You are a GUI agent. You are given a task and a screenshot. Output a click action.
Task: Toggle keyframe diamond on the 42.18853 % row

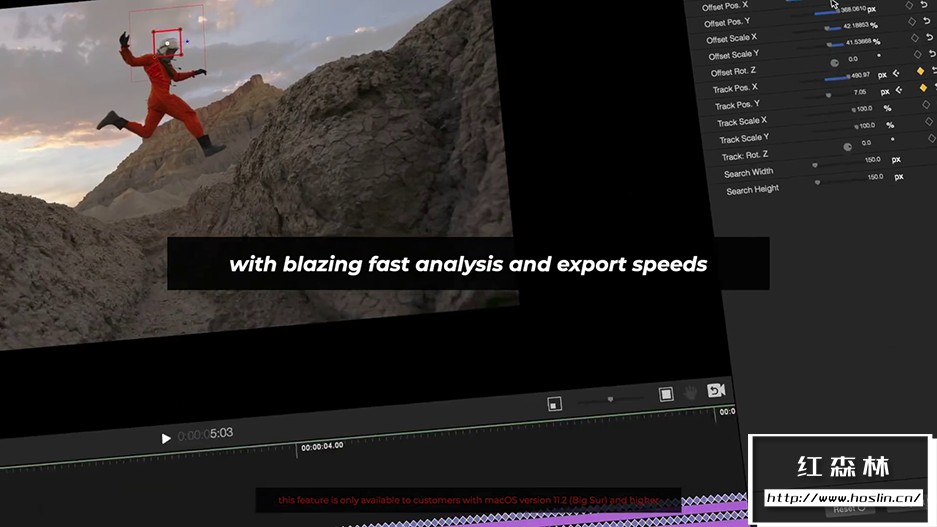(x=912, y=22)
